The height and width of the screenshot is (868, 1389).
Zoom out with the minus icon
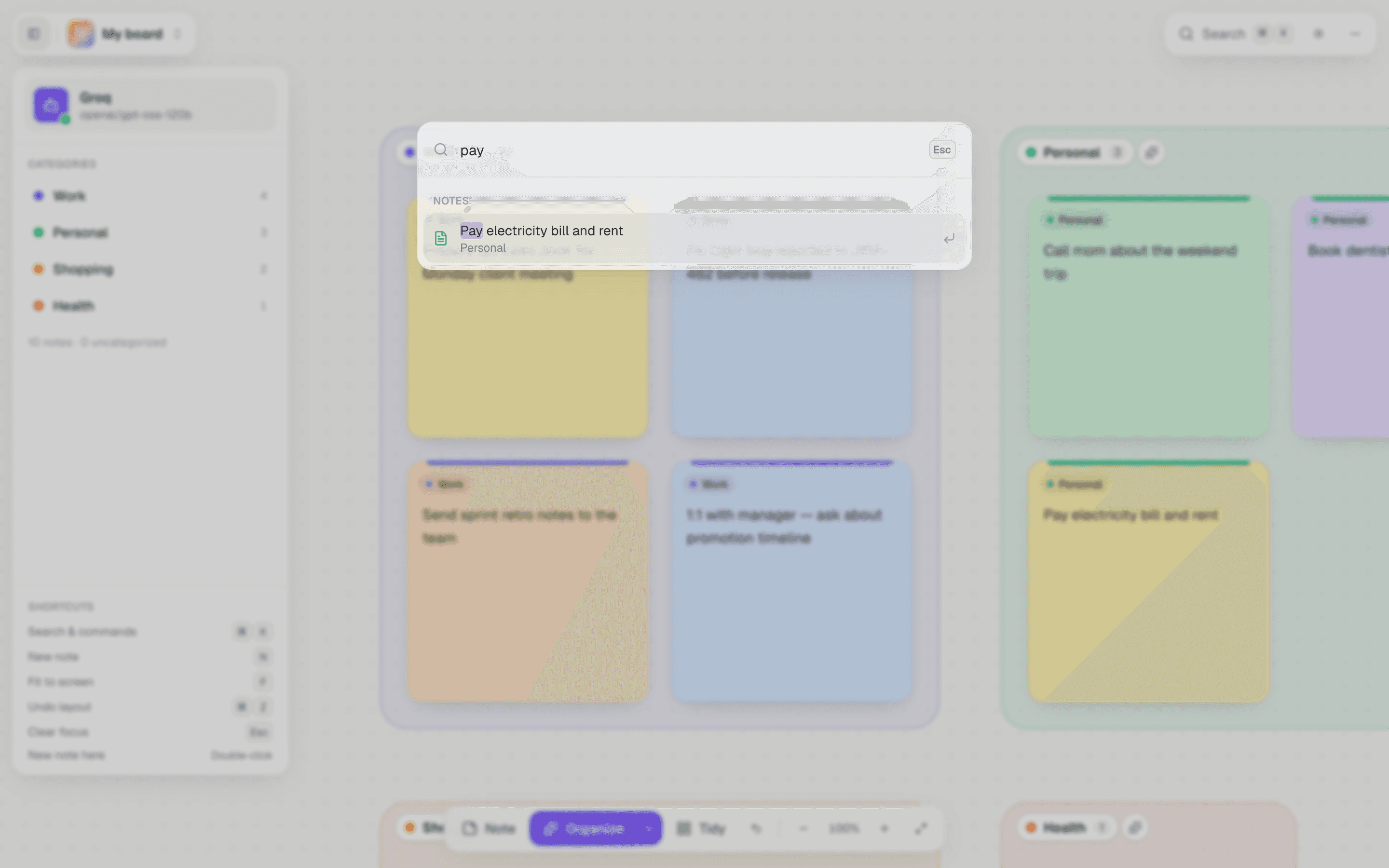803,828
